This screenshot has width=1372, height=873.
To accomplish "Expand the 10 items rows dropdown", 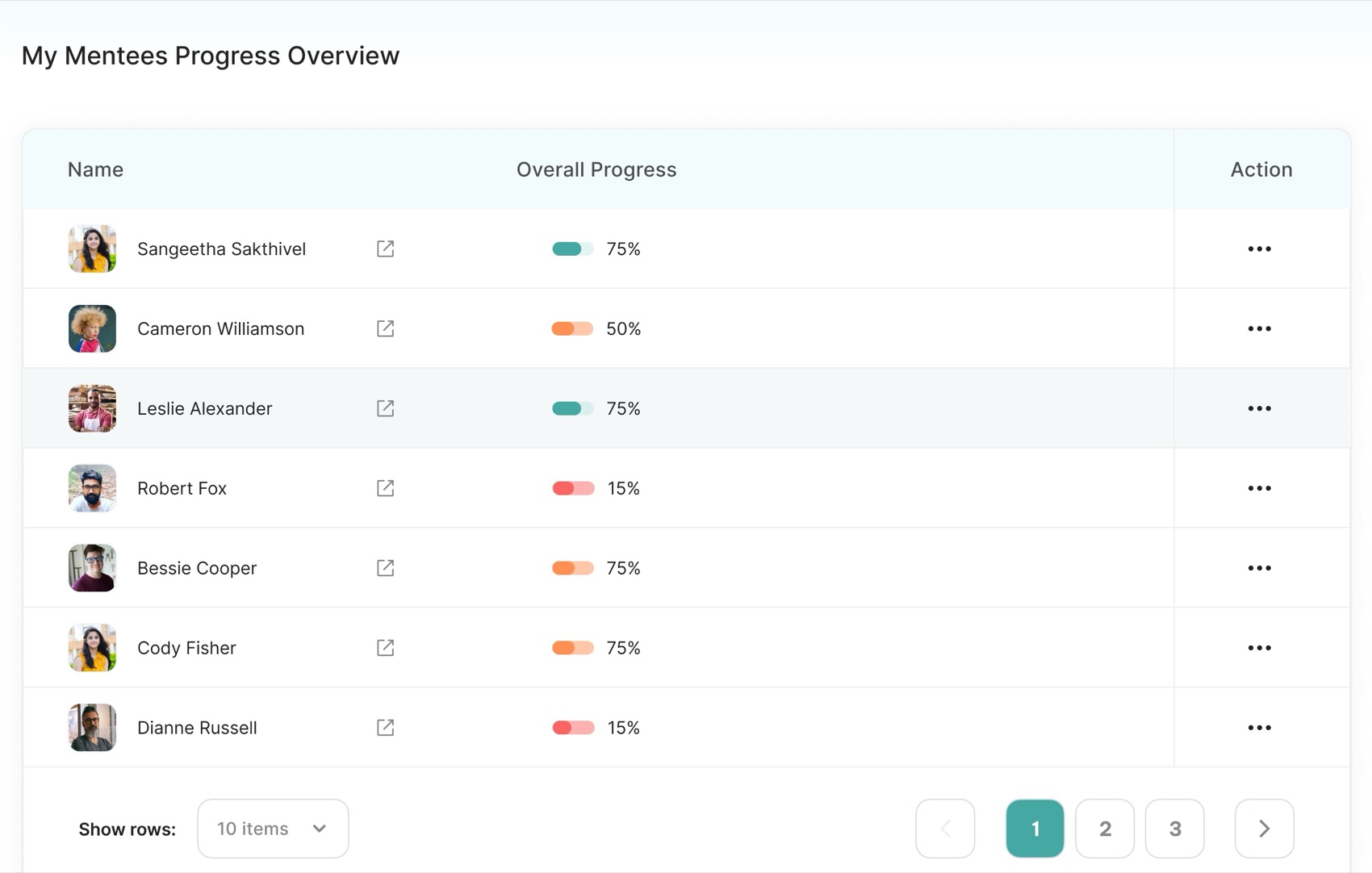I will [x=273, y=829].
